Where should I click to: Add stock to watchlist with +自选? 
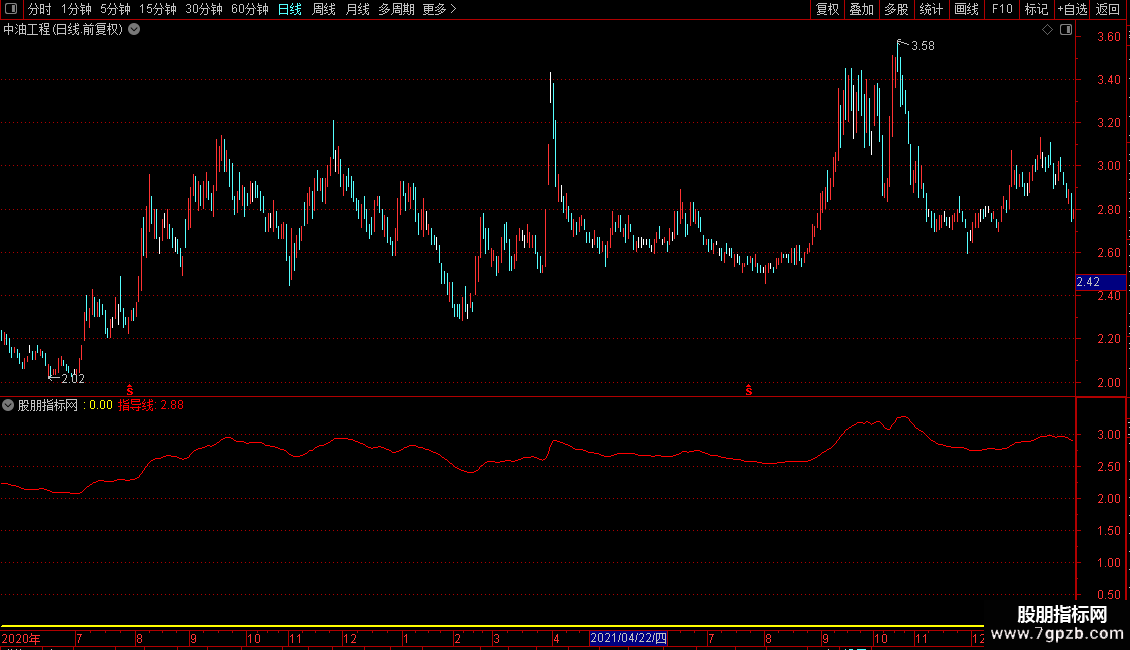point(1072,9)
